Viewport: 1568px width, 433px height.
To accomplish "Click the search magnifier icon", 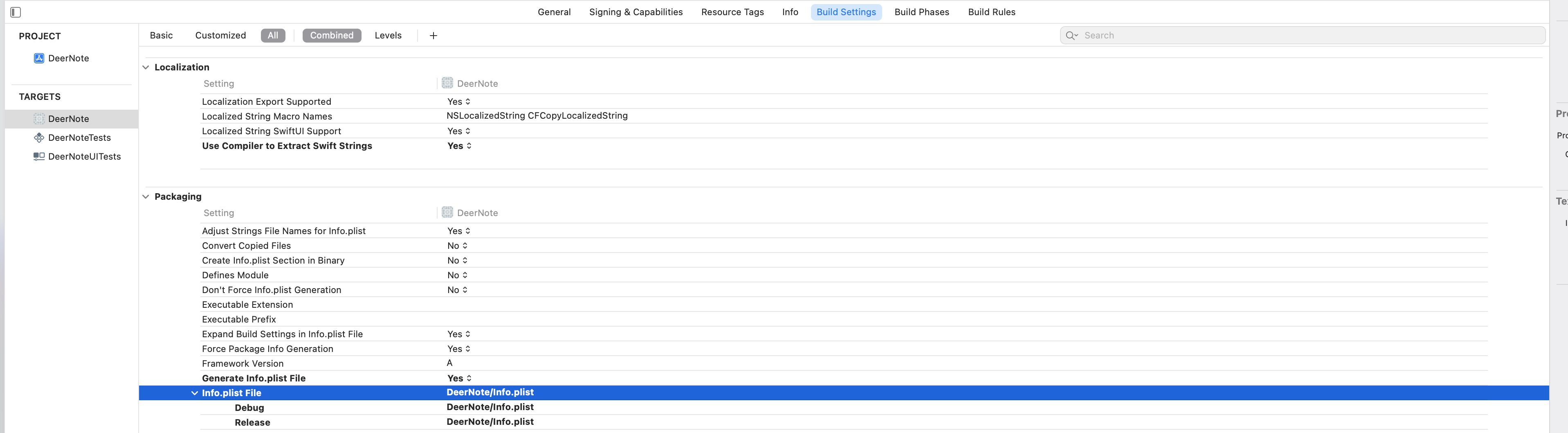I will click(1072, 35).
